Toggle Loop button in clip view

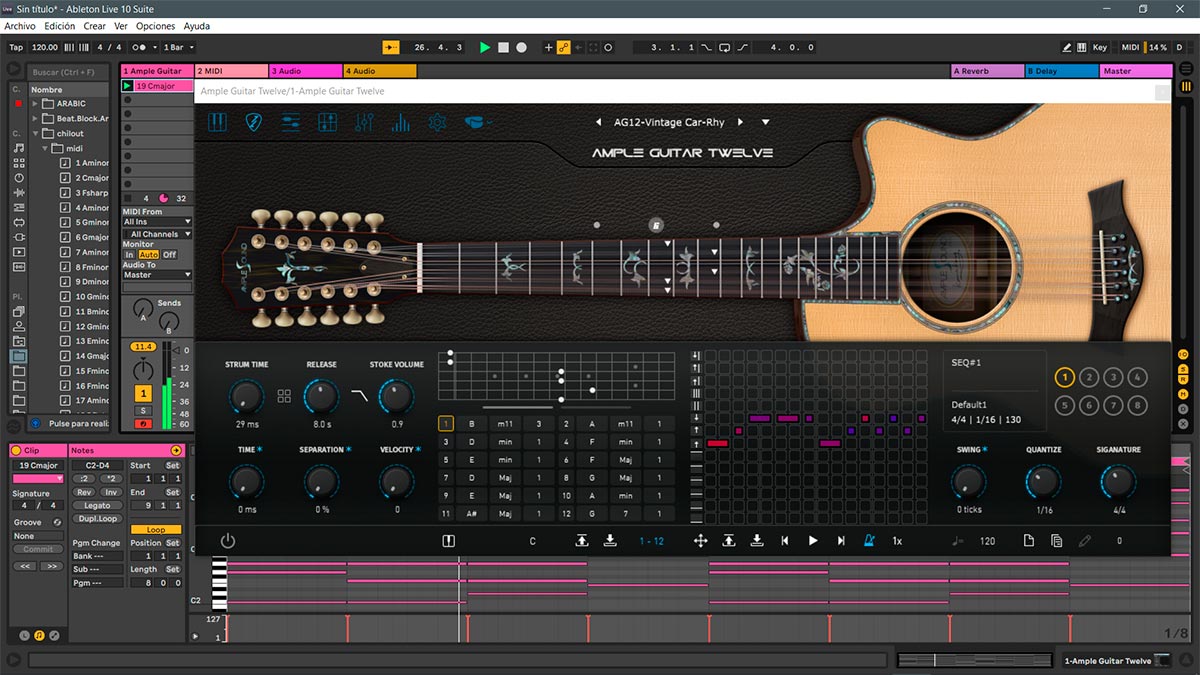tap(156, 530)
